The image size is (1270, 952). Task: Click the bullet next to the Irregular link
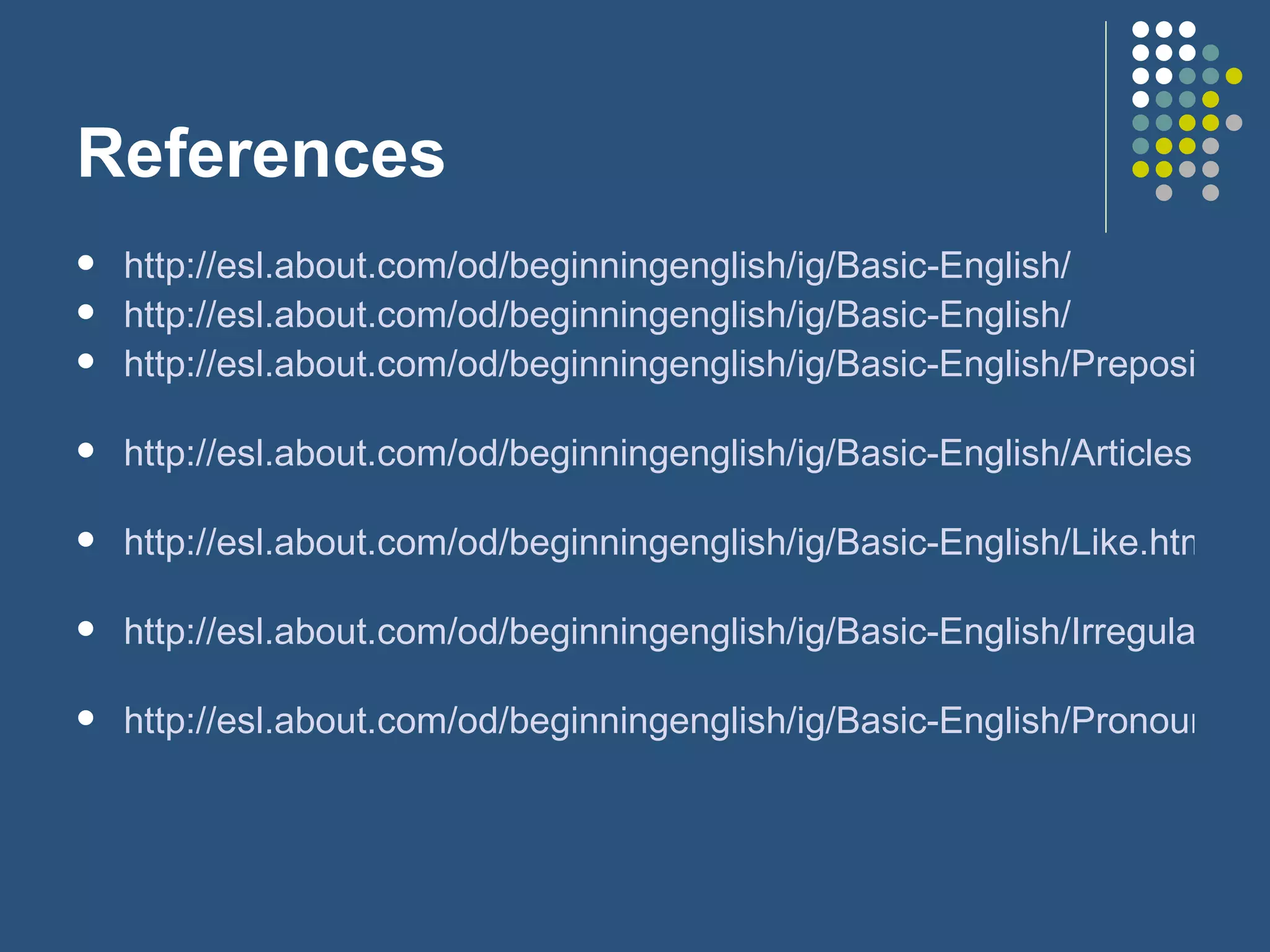pyautogui.click(x=86, y=628)
